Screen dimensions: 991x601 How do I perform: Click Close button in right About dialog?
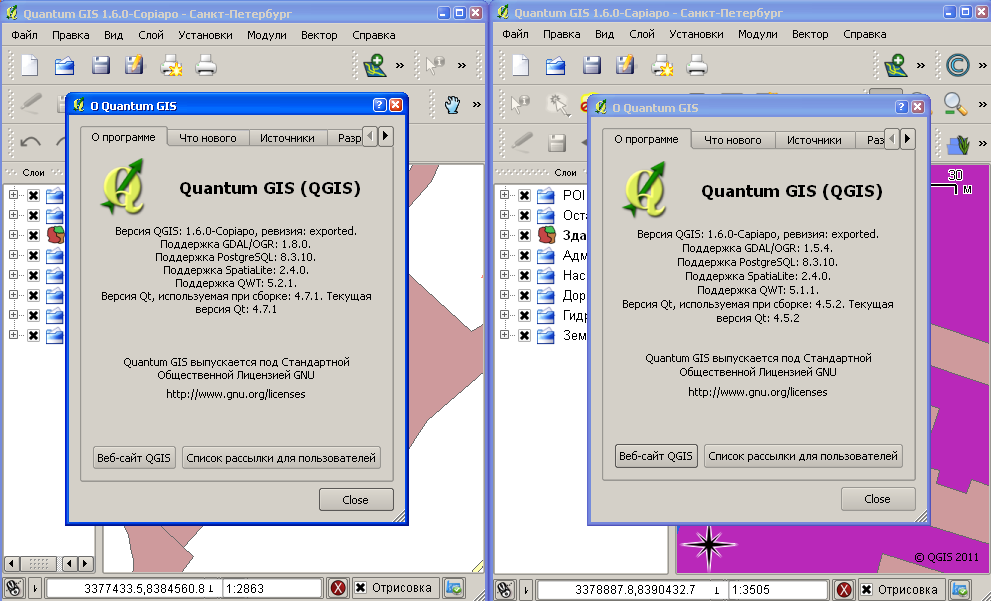coord(878,499)
